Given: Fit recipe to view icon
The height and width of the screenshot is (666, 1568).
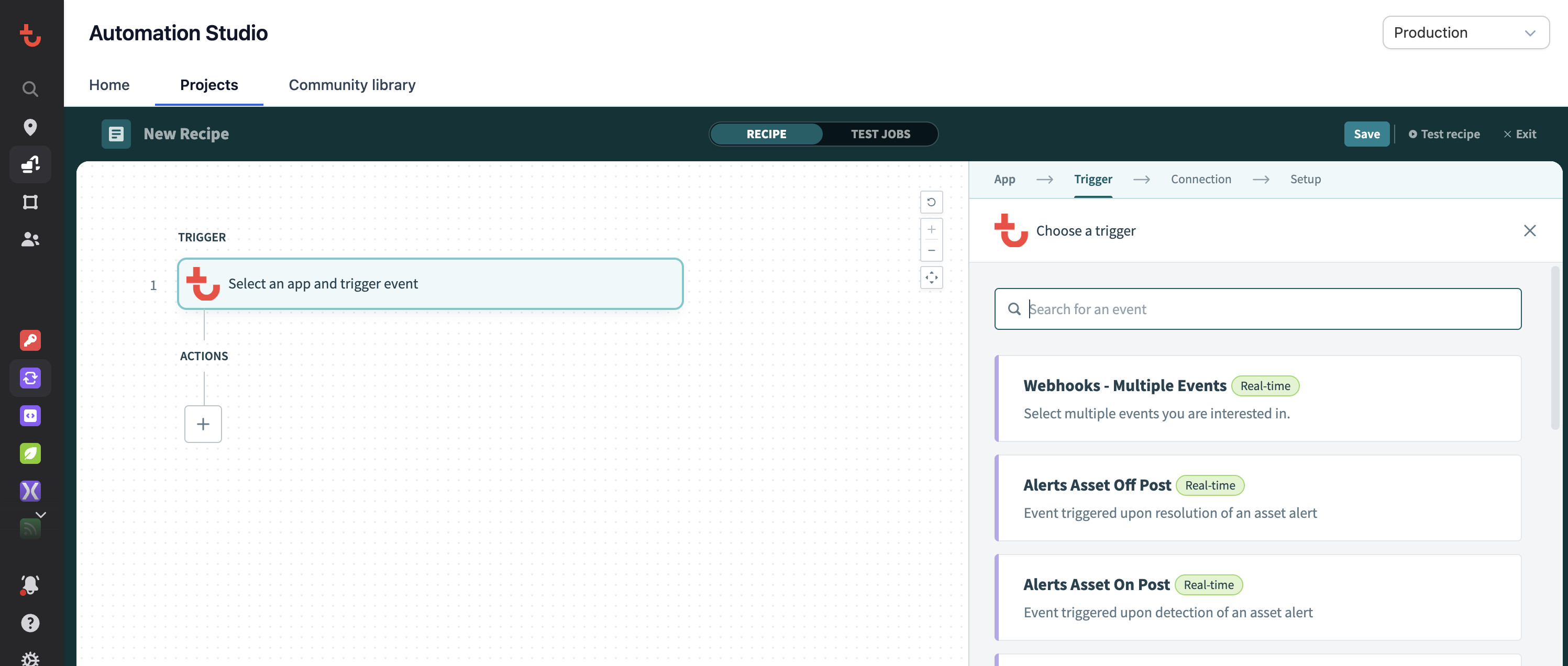Looking at the screenshot, I should (x=931, y=277).
